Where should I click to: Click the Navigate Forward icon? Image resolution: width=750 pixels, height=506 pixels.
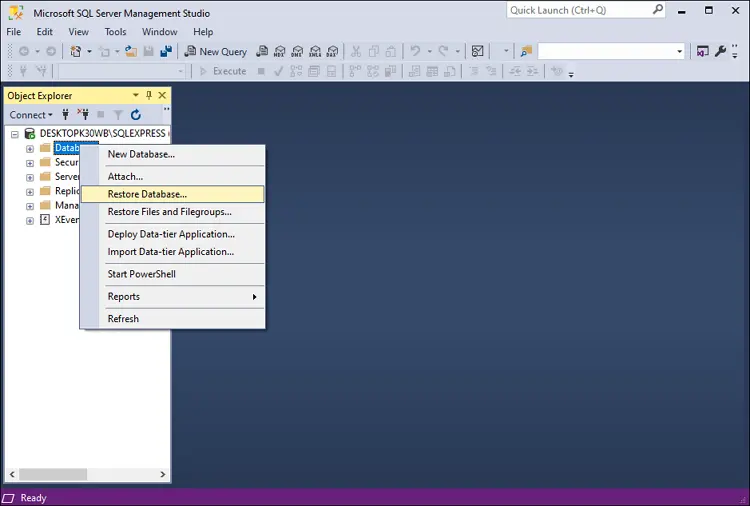(51, 51)
